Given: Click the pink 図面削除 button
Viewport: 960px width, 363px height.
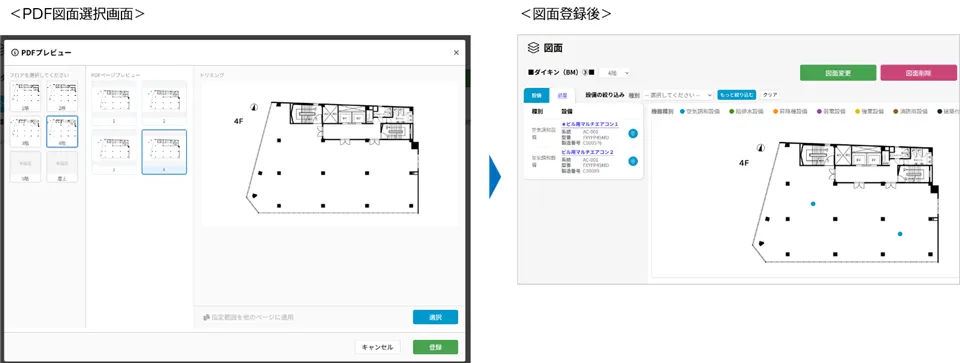Looking at the screenshot, I should click(918, 73).
